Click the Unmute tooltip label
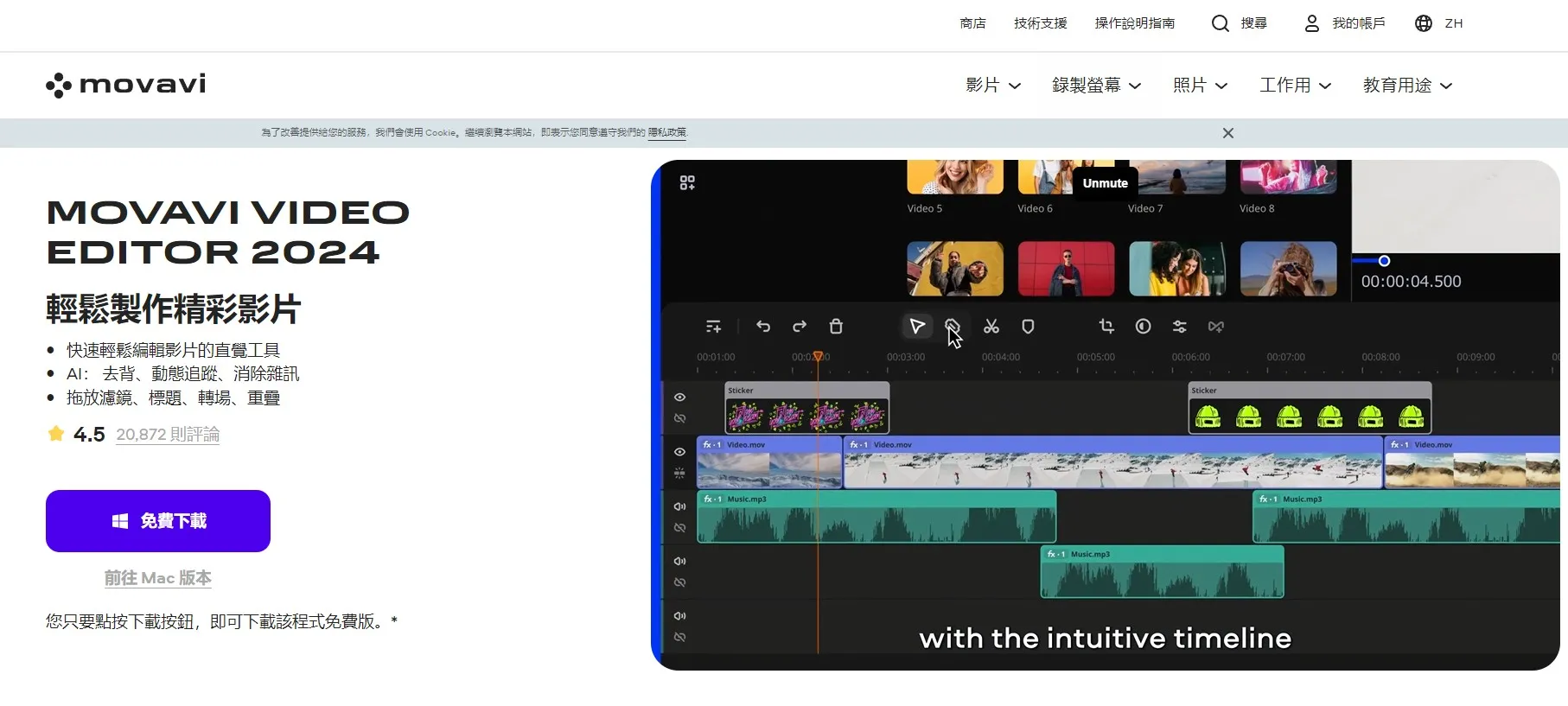The image size is (1568, 706). tap(1106, 183)
